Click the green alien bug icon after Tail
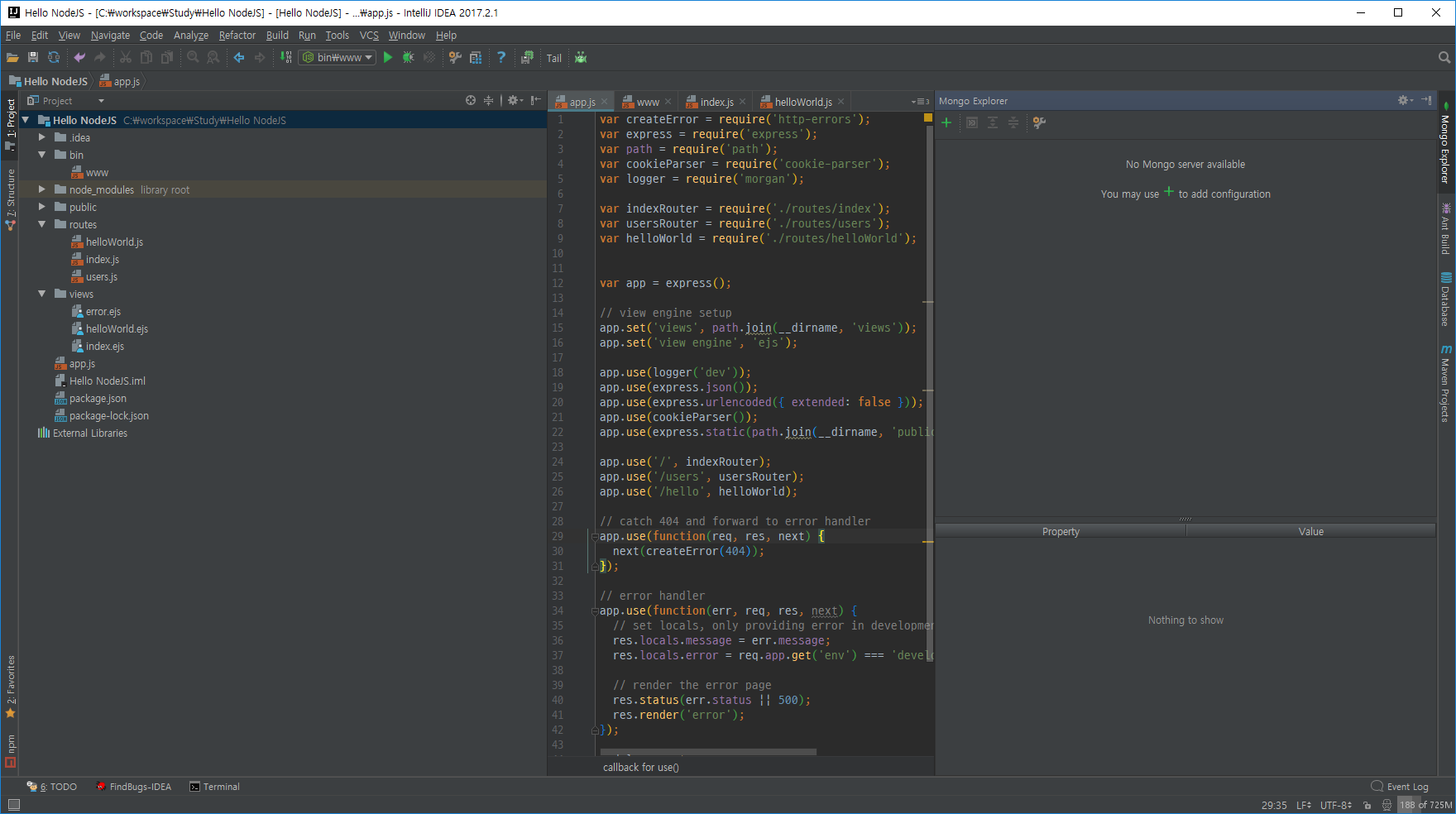This screenshot has width=1456, height=814. [x=581, y=58]
